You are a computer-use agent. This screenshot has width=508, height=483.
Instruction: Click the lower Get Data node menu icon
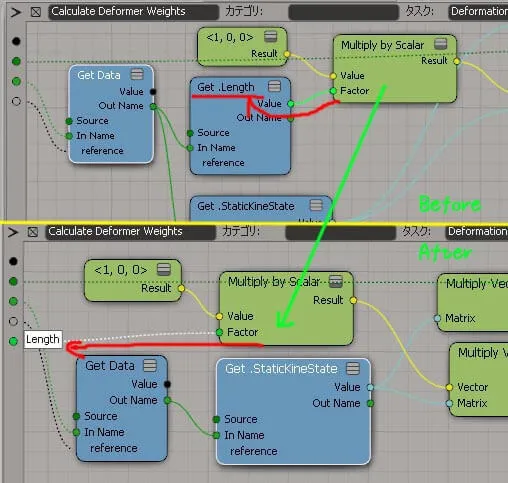[150, 366]
